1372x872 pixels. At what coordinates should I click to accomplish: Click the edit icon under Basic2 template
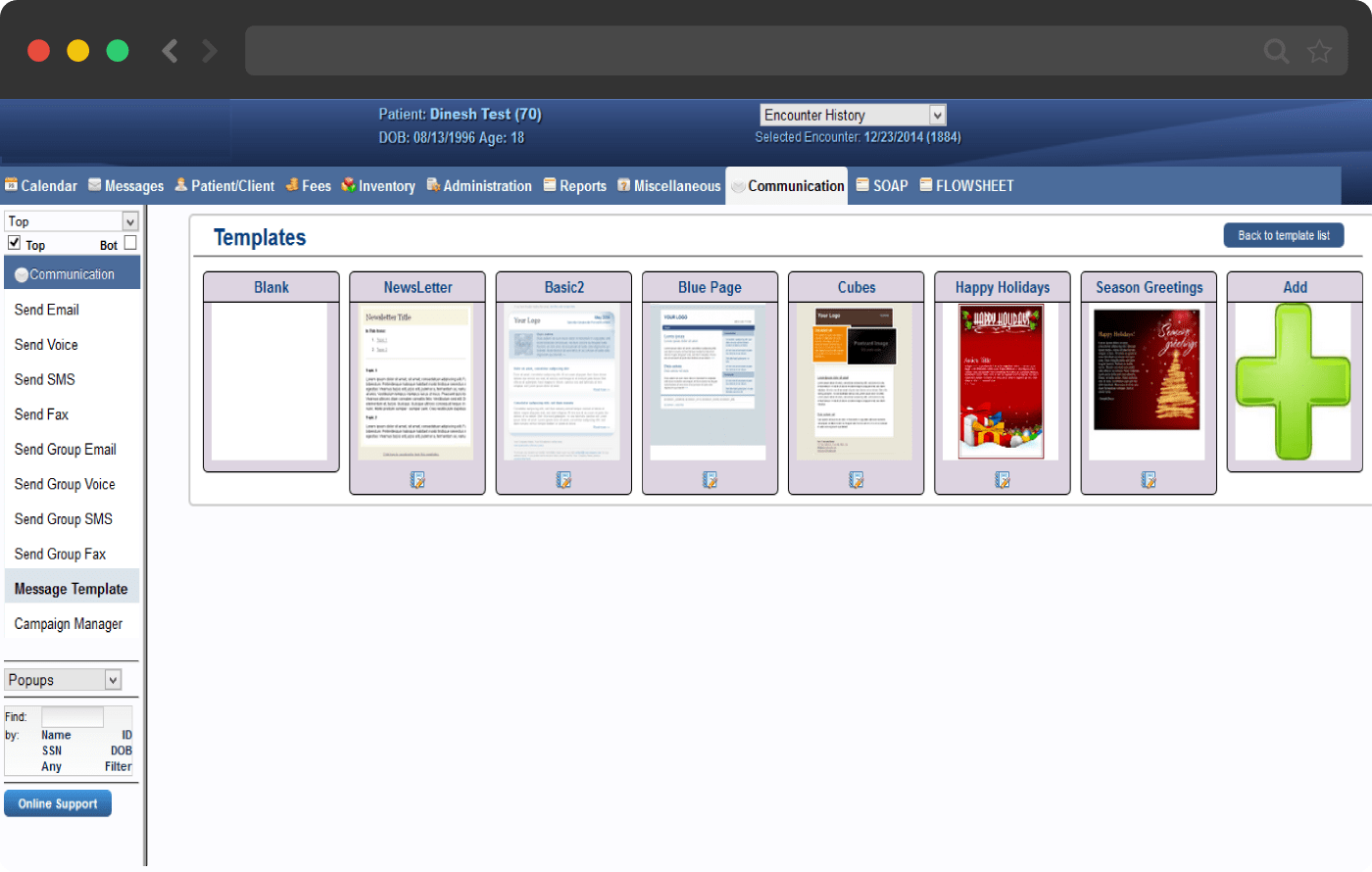(x=563, y=479)
